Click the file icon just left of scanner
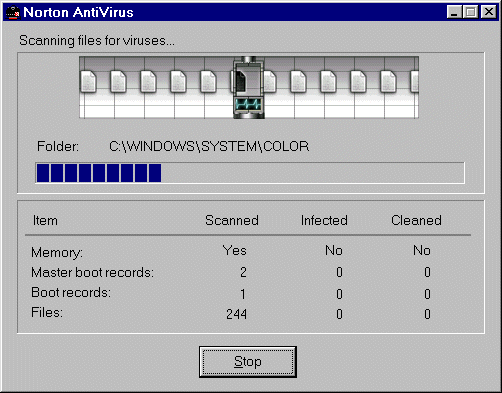Image resolution: width=502 pixels, height=393 pixels. tap(208, 81)
